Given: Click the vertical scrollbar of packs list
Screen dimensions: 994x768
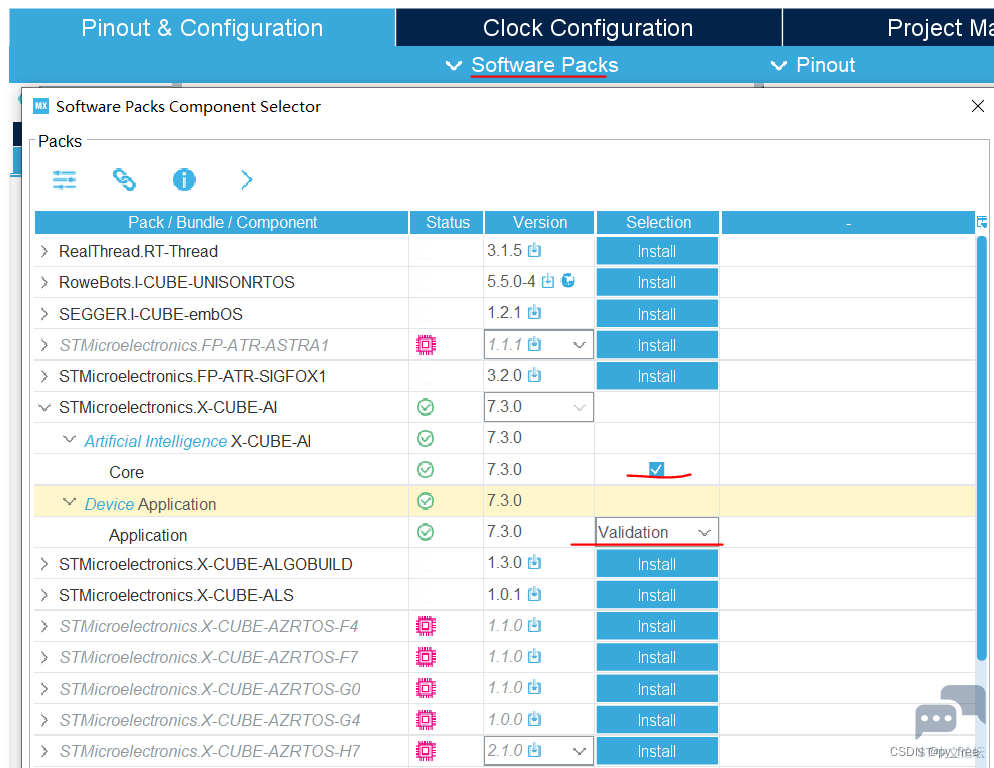Looking at the screenshot, I should (981, 450).
